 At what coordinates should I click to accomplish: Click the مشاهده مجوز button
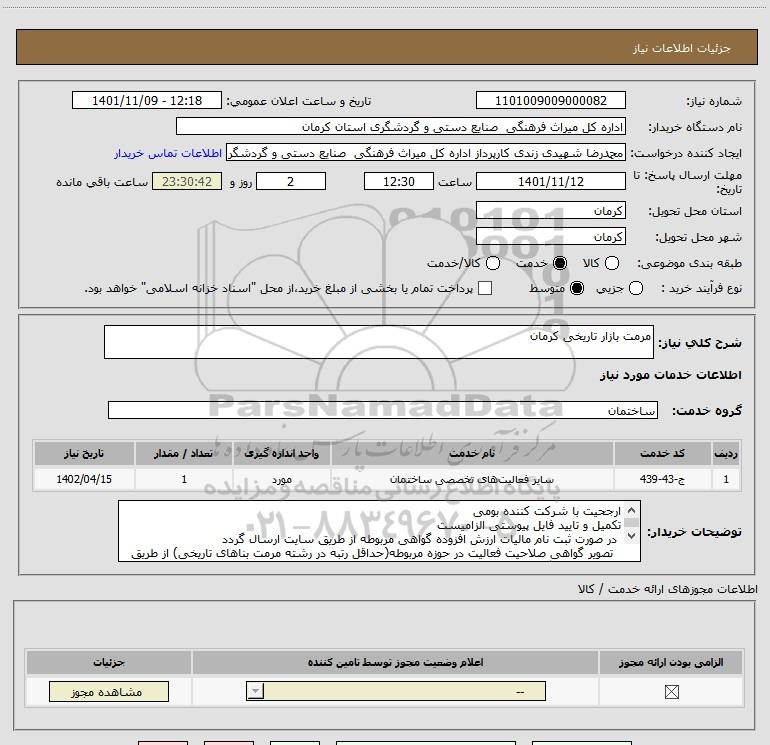pos(109,691)
